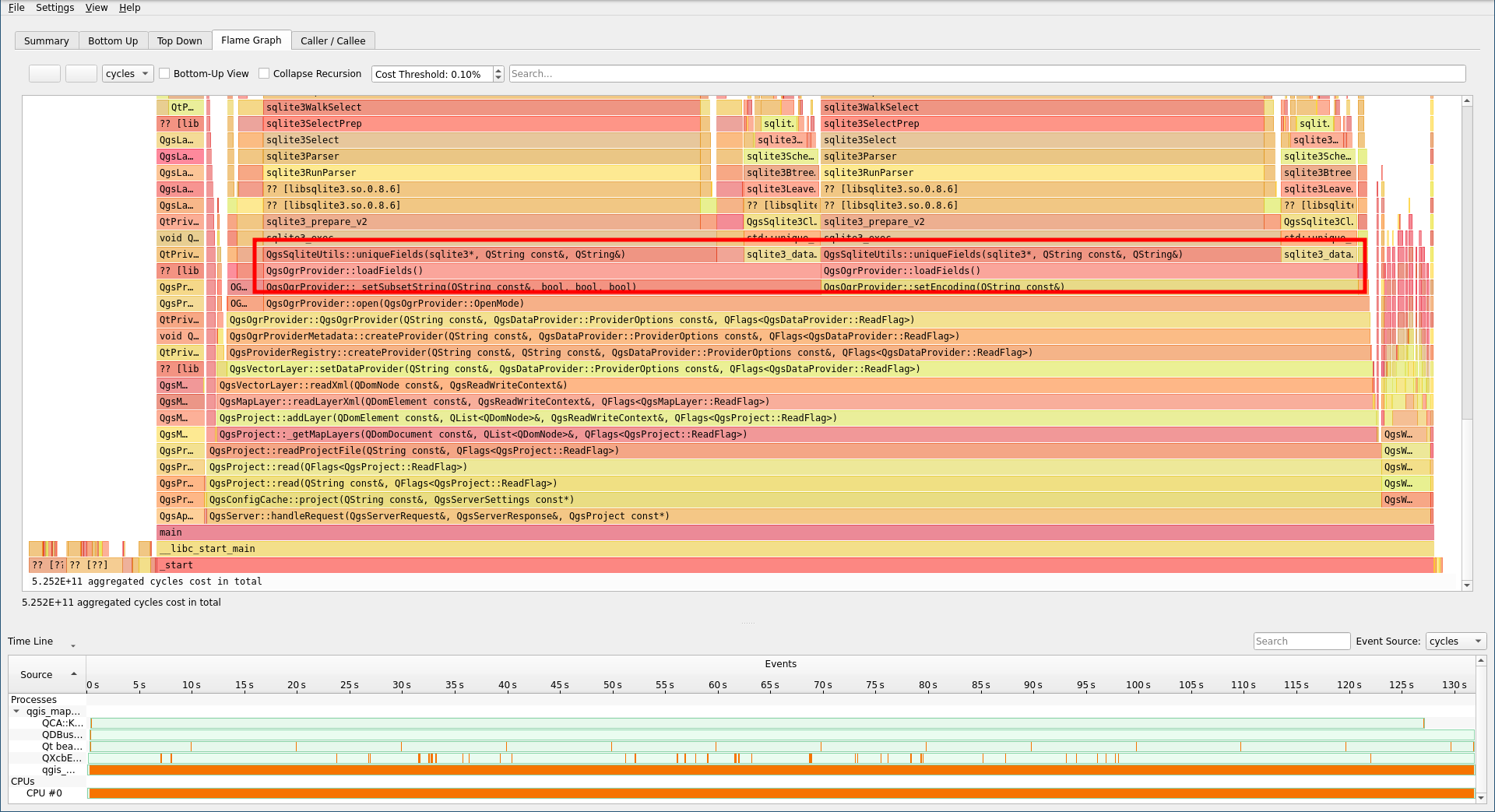Focus the Time Line Search field

coord(1302,642)
